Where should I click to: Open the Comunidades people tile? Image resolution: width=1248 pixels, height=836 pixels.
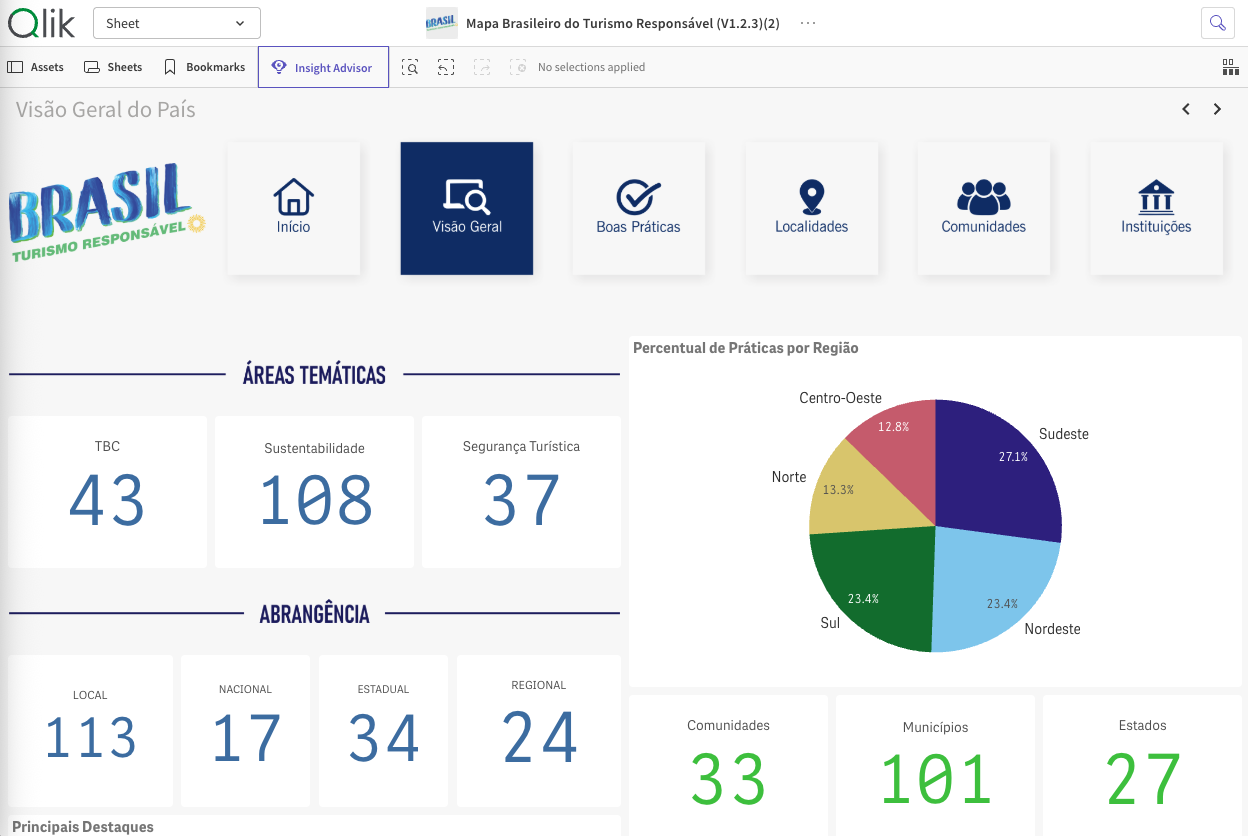pos(983,208)
